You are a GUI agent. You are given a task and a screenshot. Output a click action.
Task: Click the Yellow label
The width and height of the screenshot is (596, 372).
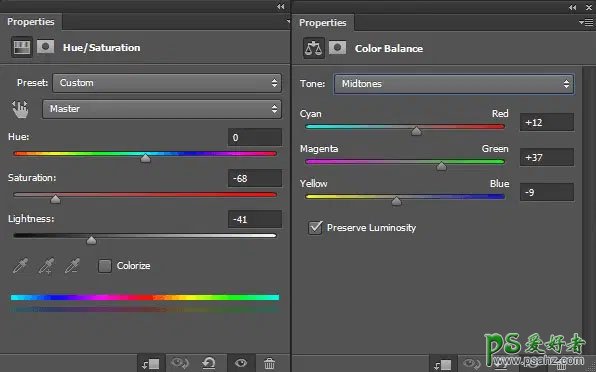click(x=314, y=184)
